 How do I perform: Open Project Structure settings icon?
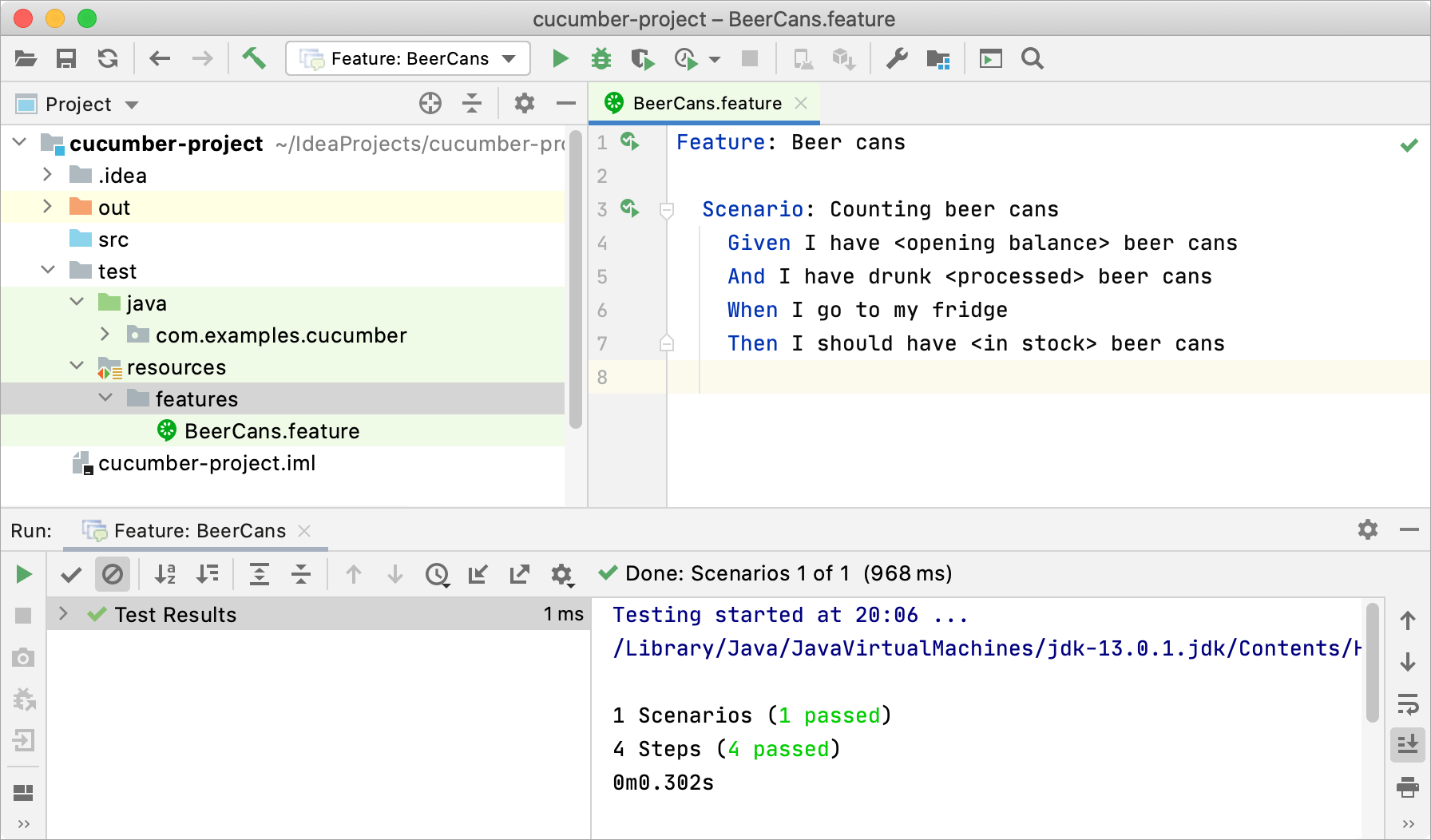(938, 58)
